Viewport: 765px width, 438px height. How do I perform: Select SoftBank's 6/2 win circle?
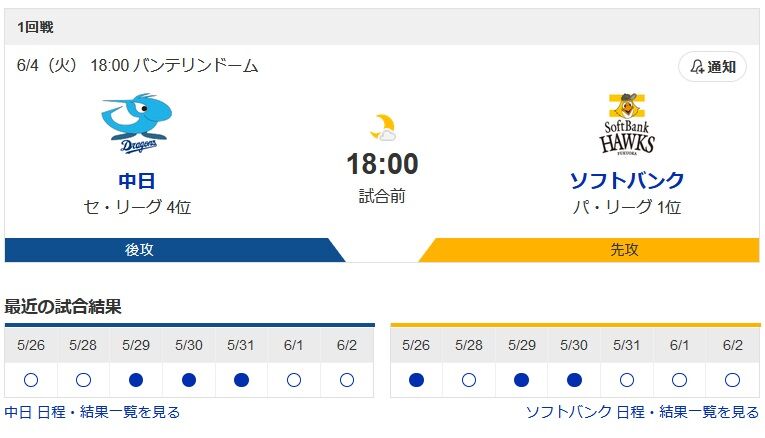coord(732,380)
